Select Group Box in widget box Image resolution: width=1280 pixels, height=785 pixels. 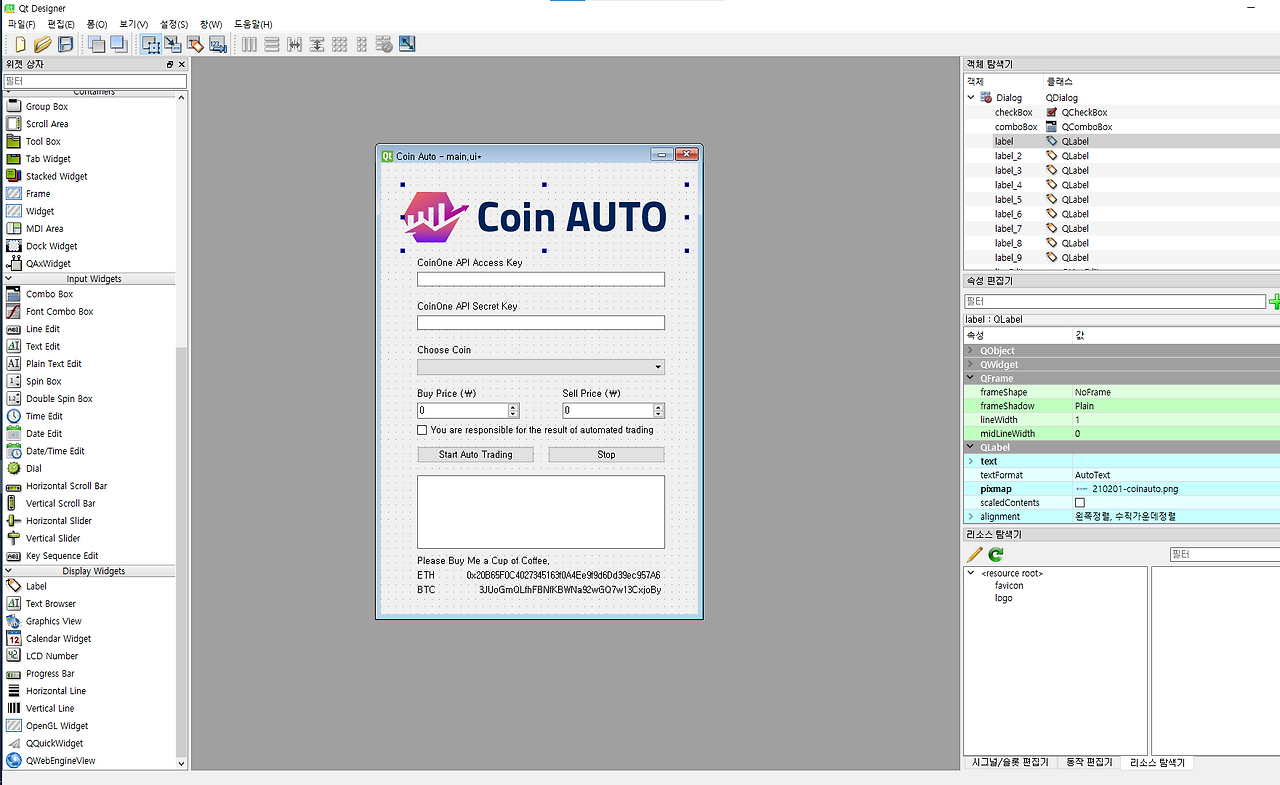pyautogui.click(x=47, y=106)
